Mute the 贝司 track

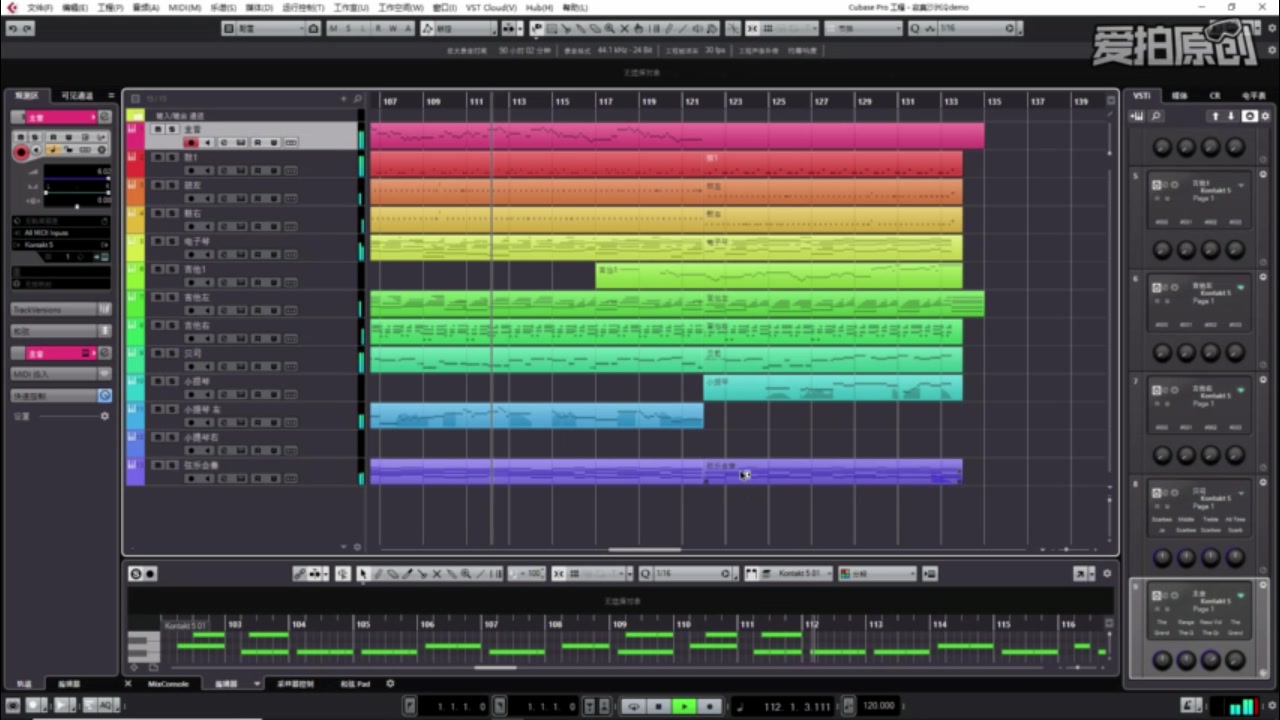tap(158, 353)
